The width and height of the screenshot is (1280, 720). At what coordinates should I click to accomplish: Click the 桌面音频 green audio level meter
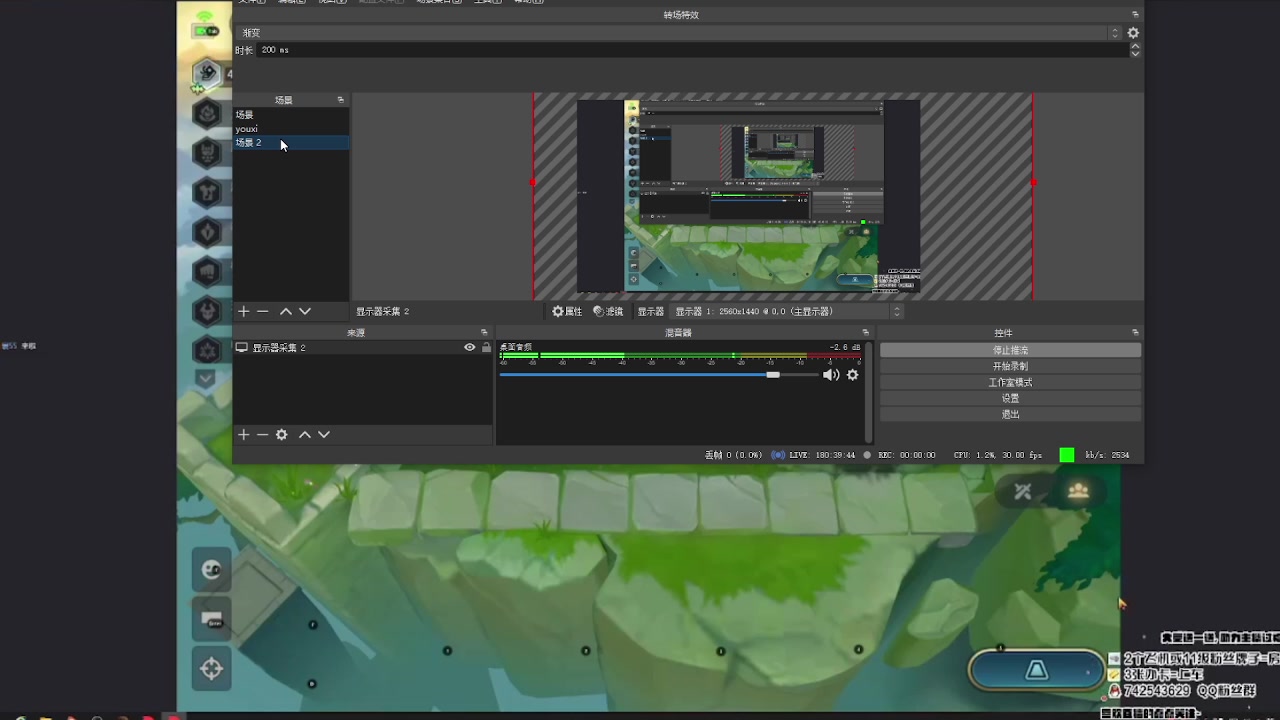pos(680,356)
